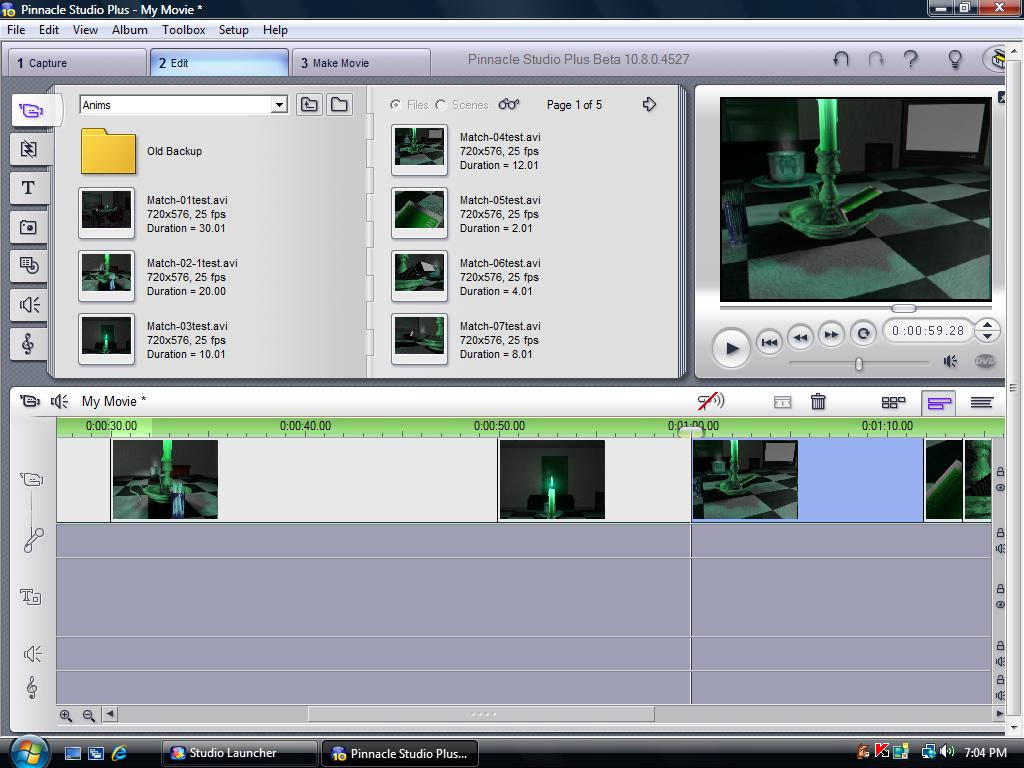Open the audio toolbox icon
The height and width of the screenshot is (768, 1024).
coord(59,401)
